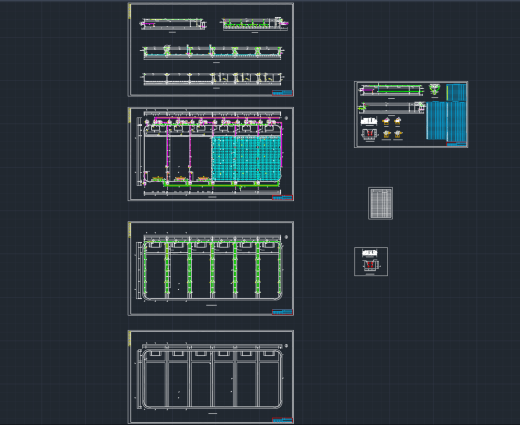The height and width of the screenshot is (425, 520).
Task: Select the title block of the topmost sheet
Action: point(282,93)
